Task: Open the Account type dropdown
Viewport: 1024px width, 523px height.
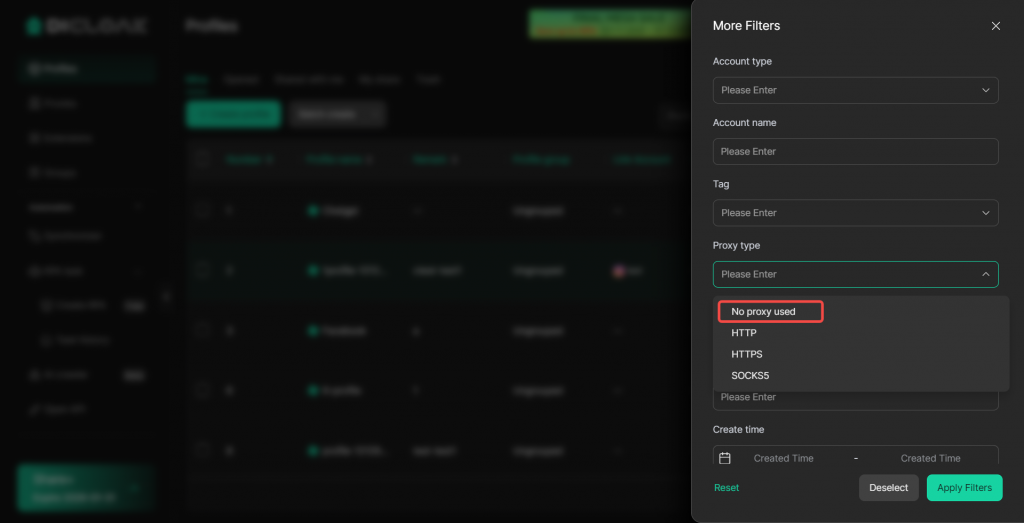Action: [x=845, y=90]
